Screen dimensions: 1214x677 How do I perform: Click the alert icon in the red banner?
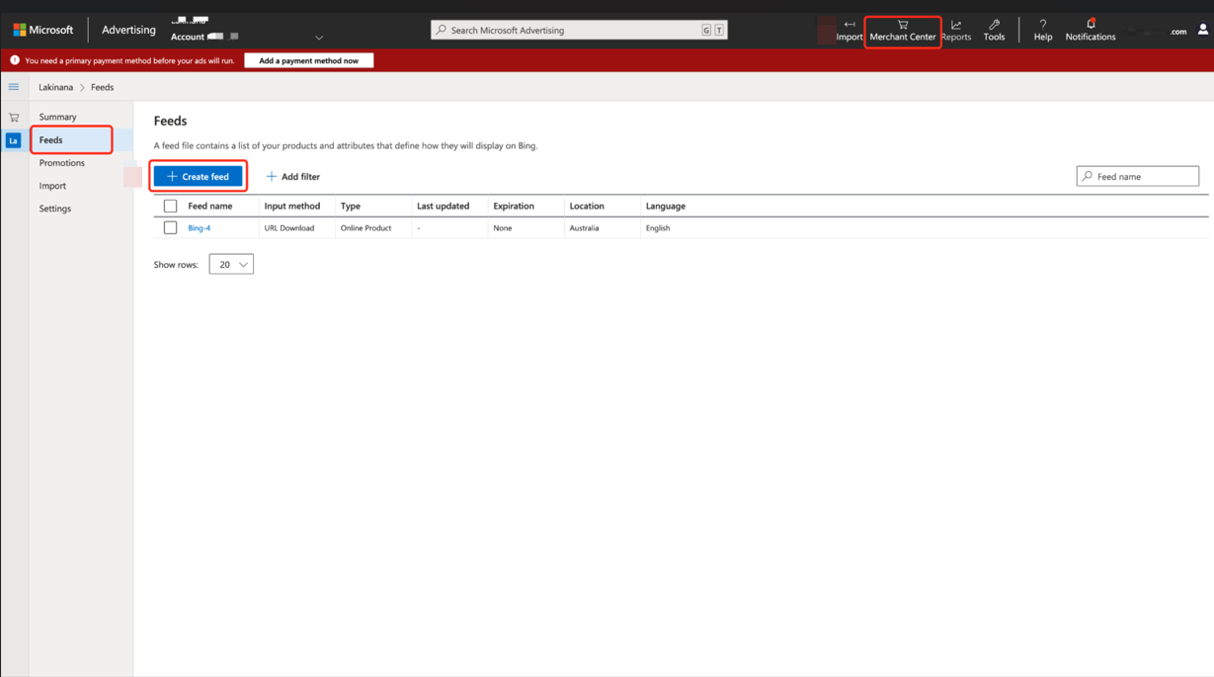point(14,60)
